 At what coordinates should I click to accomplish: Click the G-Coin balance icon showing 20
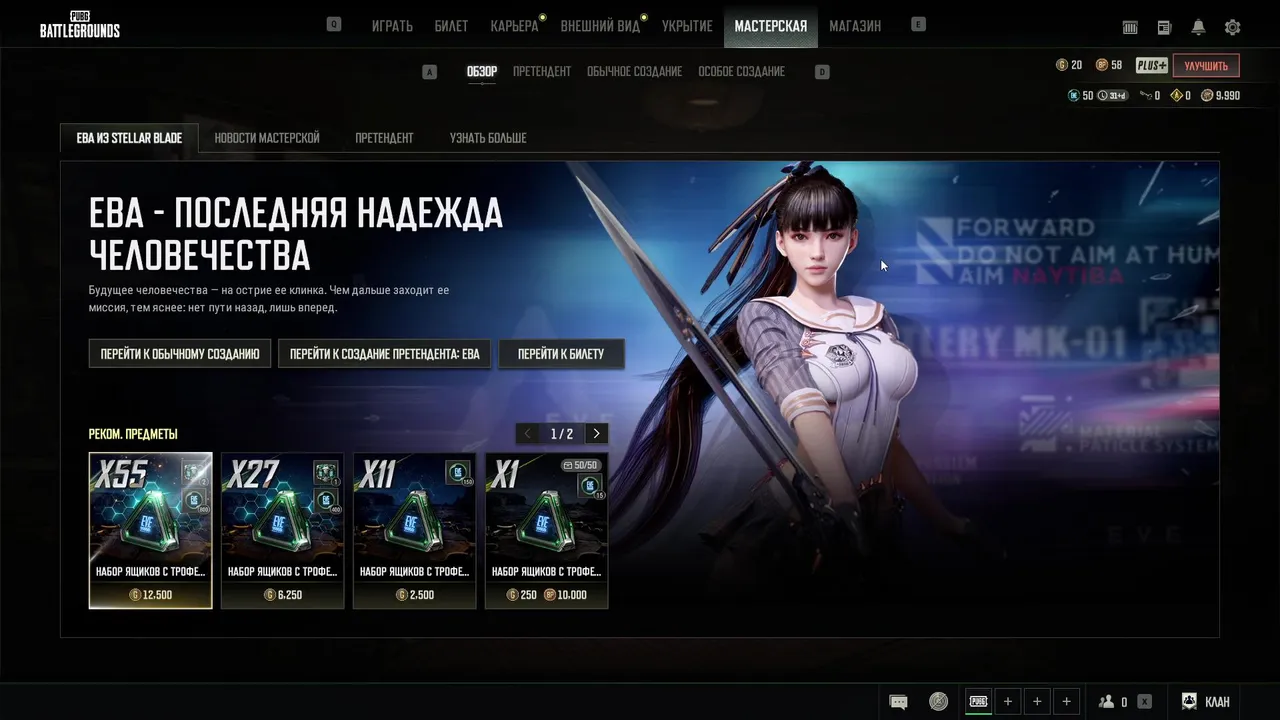pyautogui.click(x=1062, y=65)
